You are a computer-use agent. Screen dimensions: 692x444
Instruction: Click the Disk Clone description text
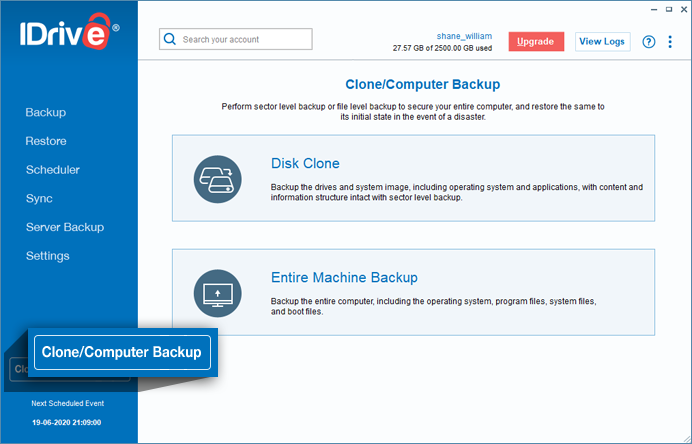(457, 192)
